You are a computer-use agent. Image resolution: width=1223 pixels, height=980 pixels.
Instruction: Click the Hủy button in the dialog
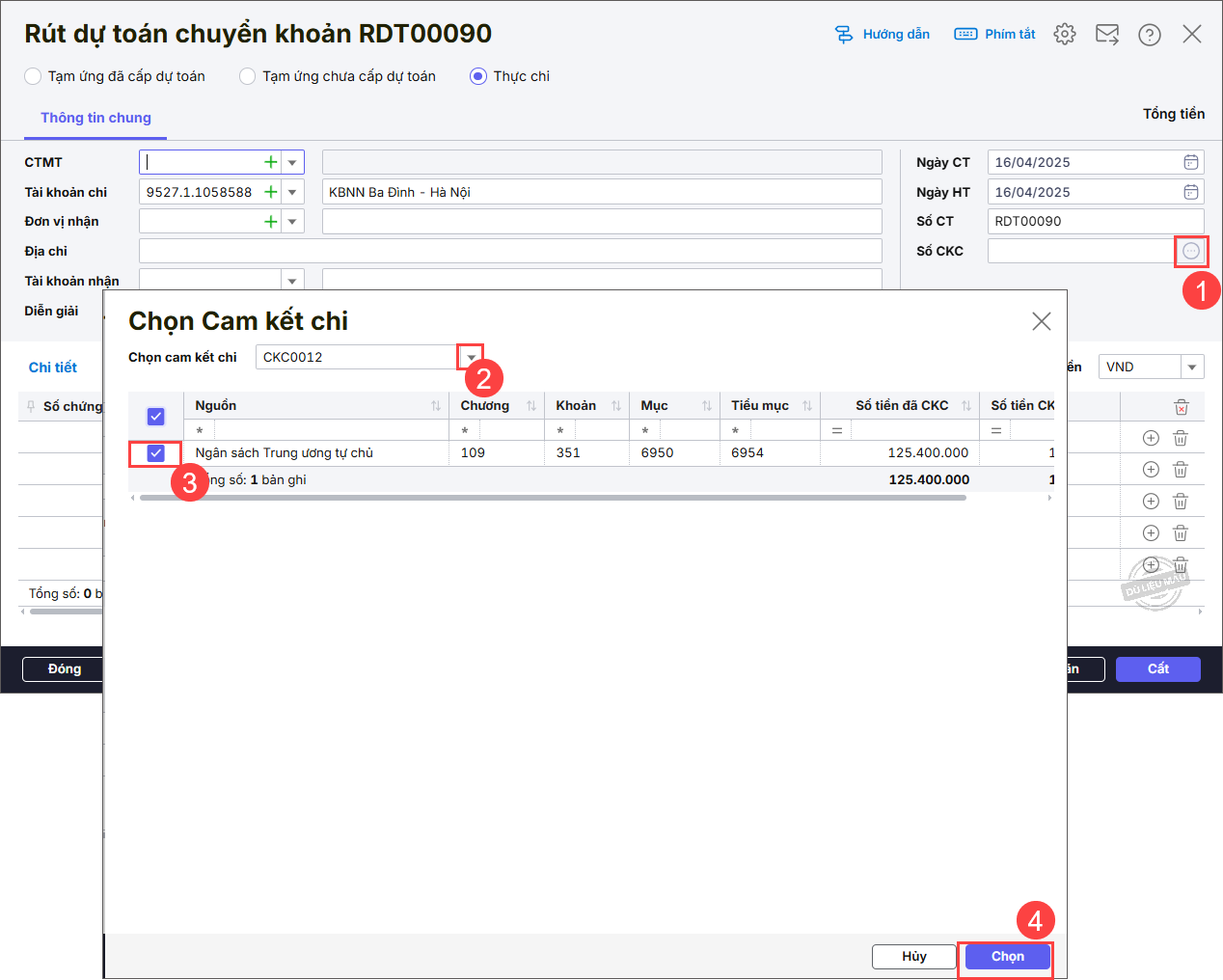click(x=913, y=957)
